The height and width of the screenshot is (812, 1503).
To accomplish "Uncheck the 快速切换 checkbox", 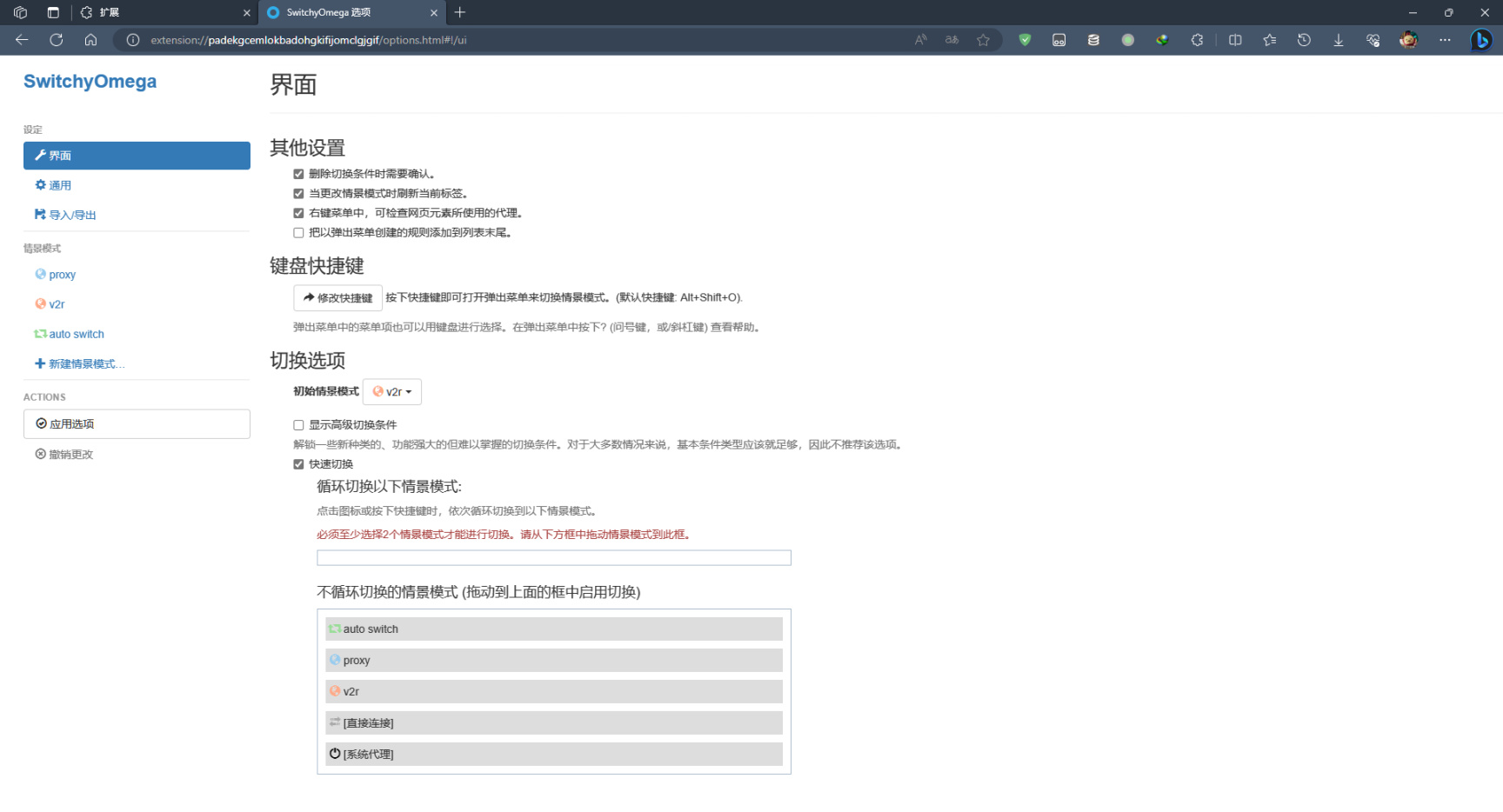I will (x=298, y=464).
